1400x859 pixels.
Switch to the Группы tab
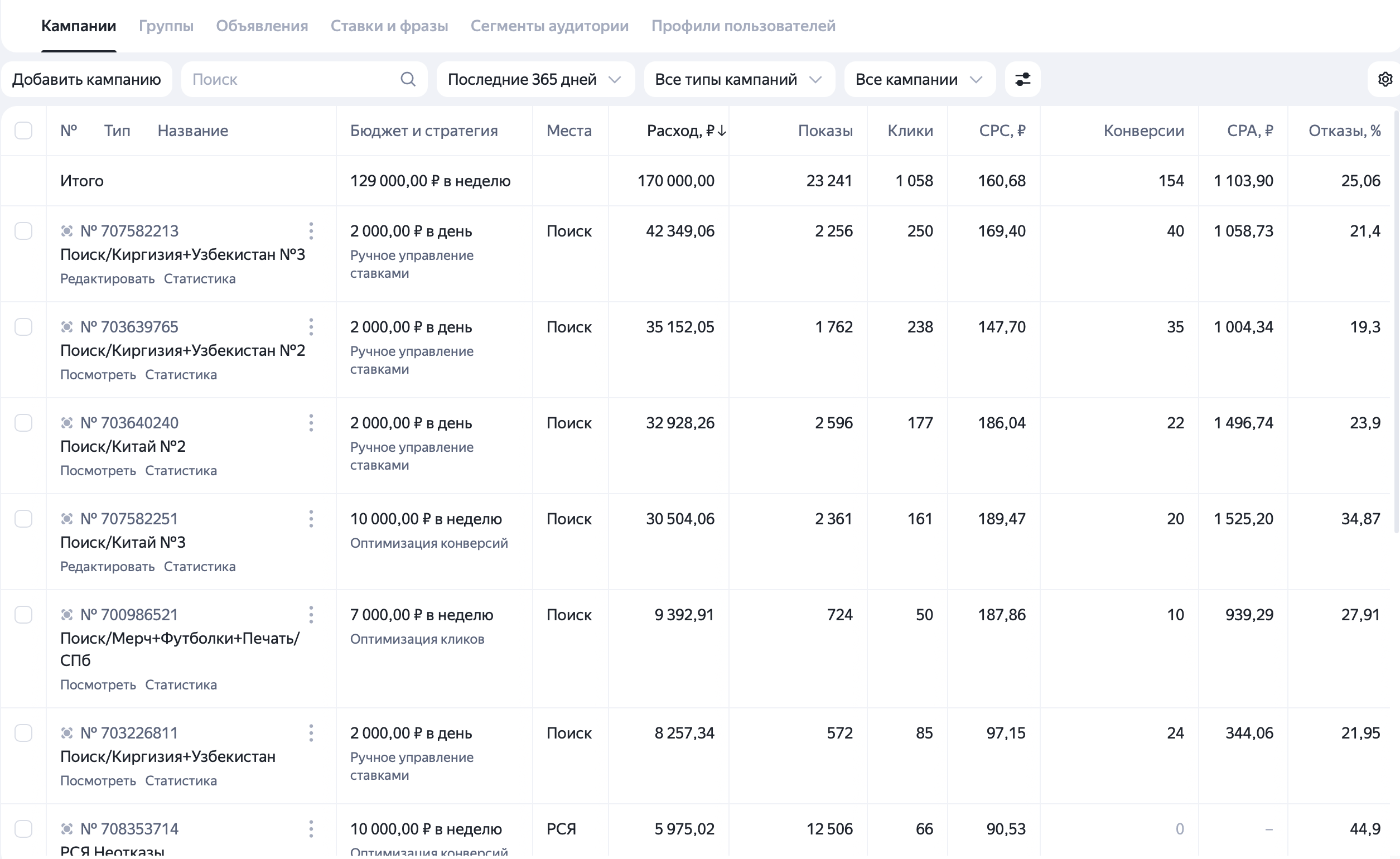[166, 26]
